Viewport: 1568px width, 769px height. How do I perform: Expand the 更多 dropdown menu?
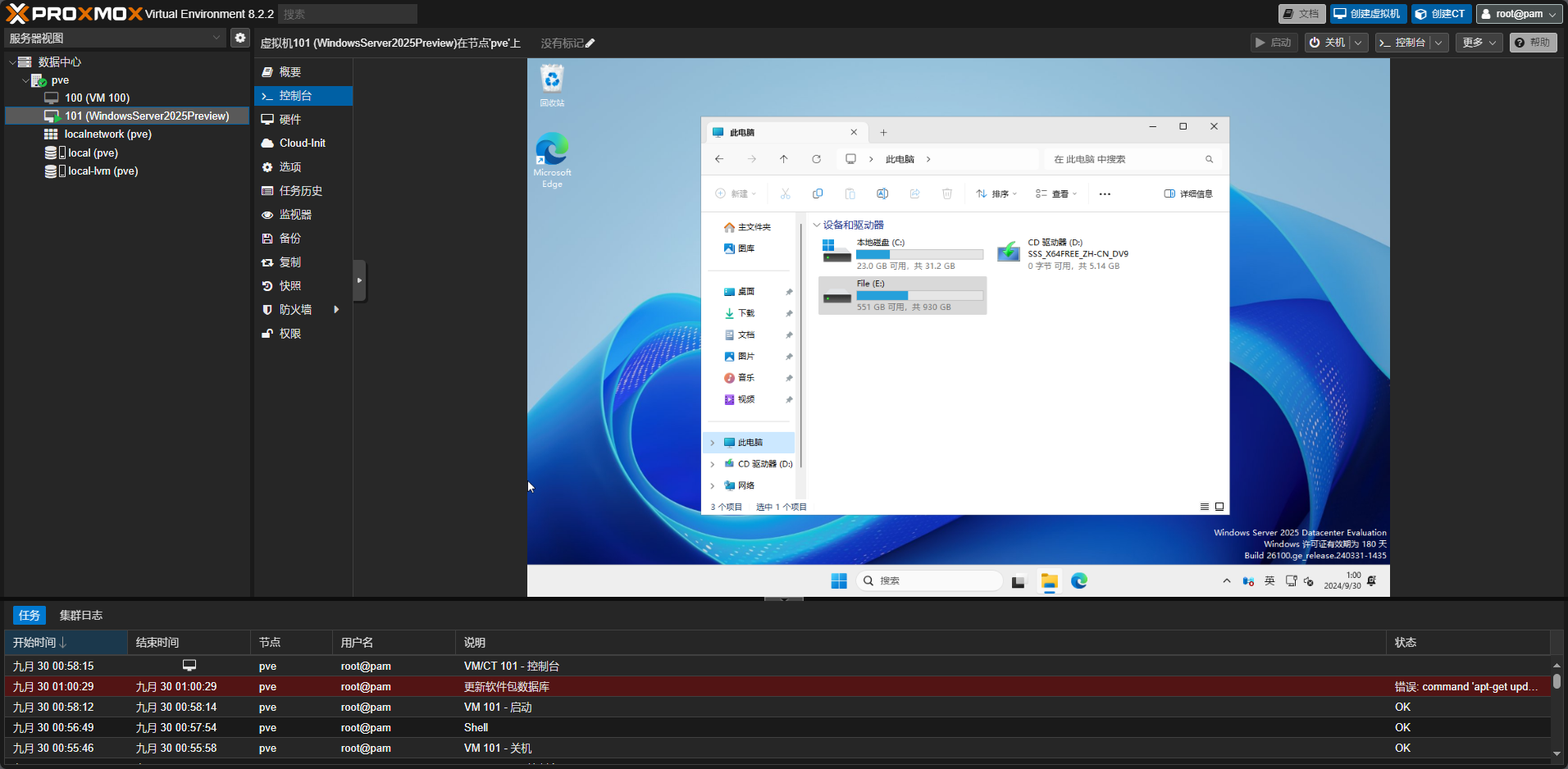point(1479,43)
